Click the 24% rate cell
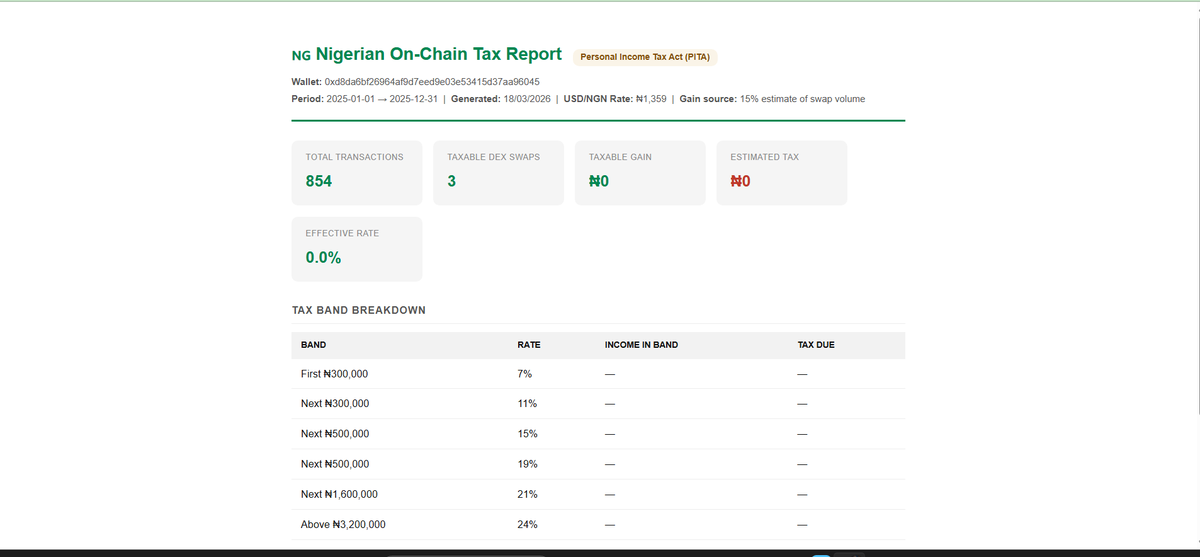Screen dimensions: 1200x557 point(527,524)
